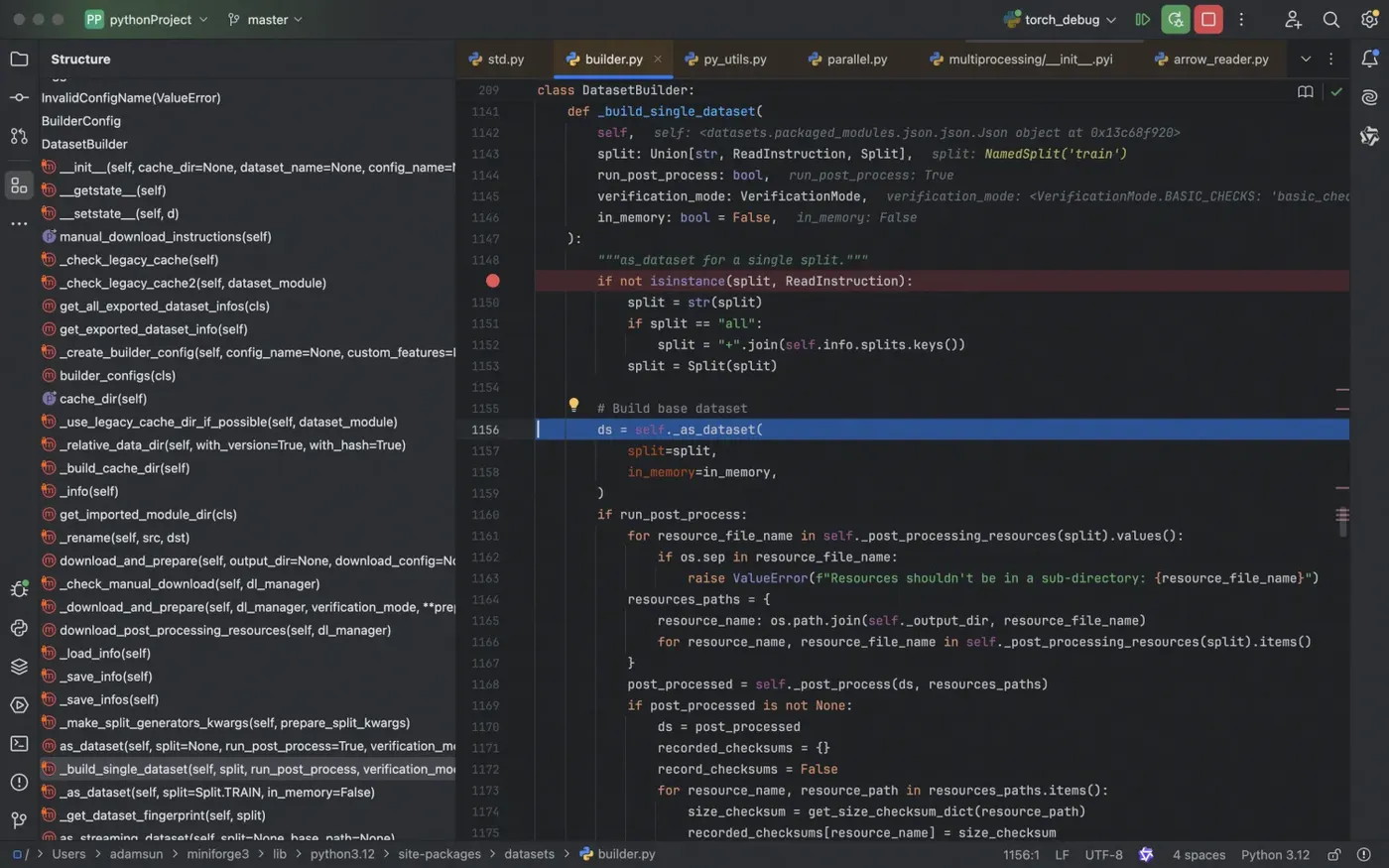Image resolution: width=1389 pixels, height=868 pixels.
Task: Open the Debug tool window
Action: [19, 589]
